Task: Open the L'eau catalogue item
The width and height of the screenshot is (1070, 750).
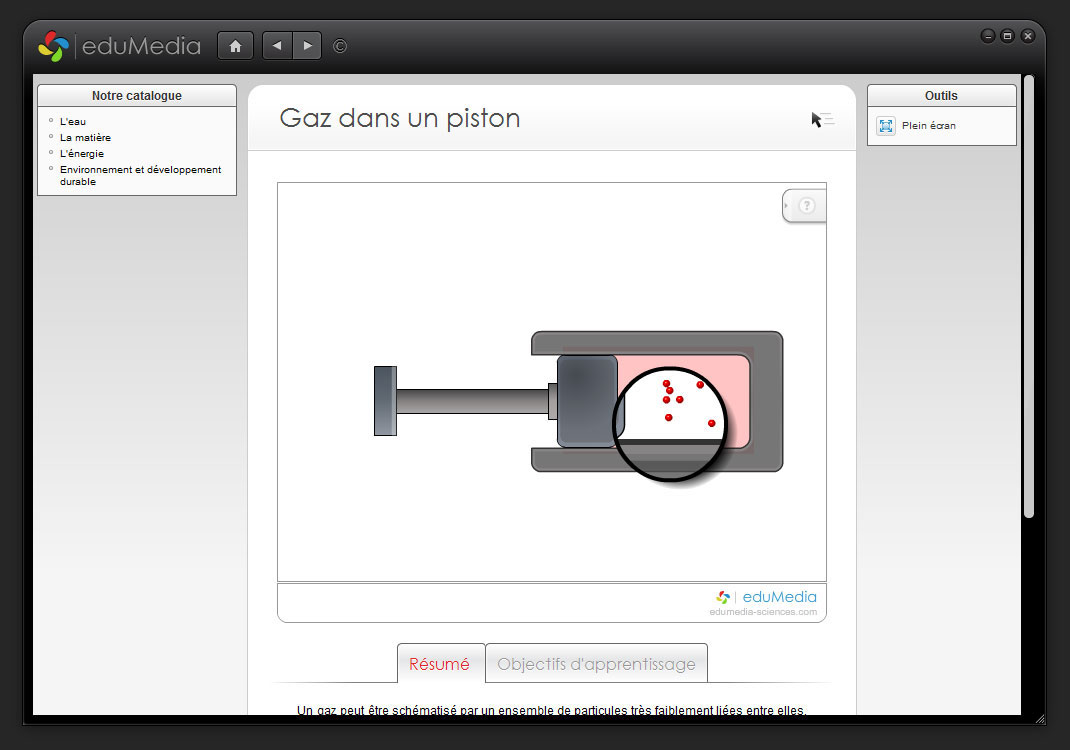Action: pos(73,122)
